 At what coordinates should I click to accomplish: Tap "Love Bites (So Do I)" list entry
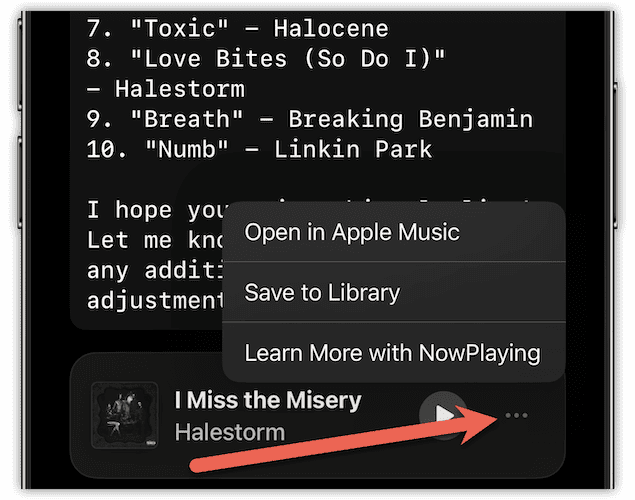tap(288, 59)
